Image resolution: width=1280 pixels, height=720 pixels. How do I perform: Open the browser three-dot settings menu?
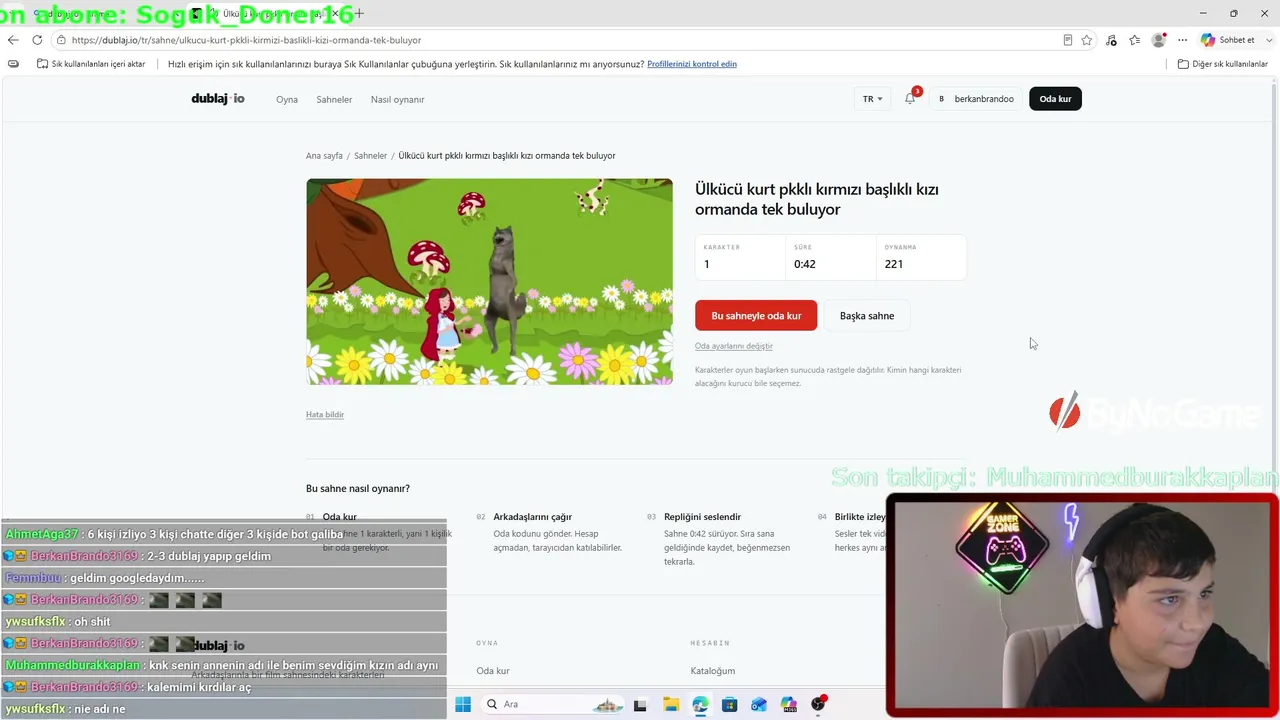pos(1183,40)
